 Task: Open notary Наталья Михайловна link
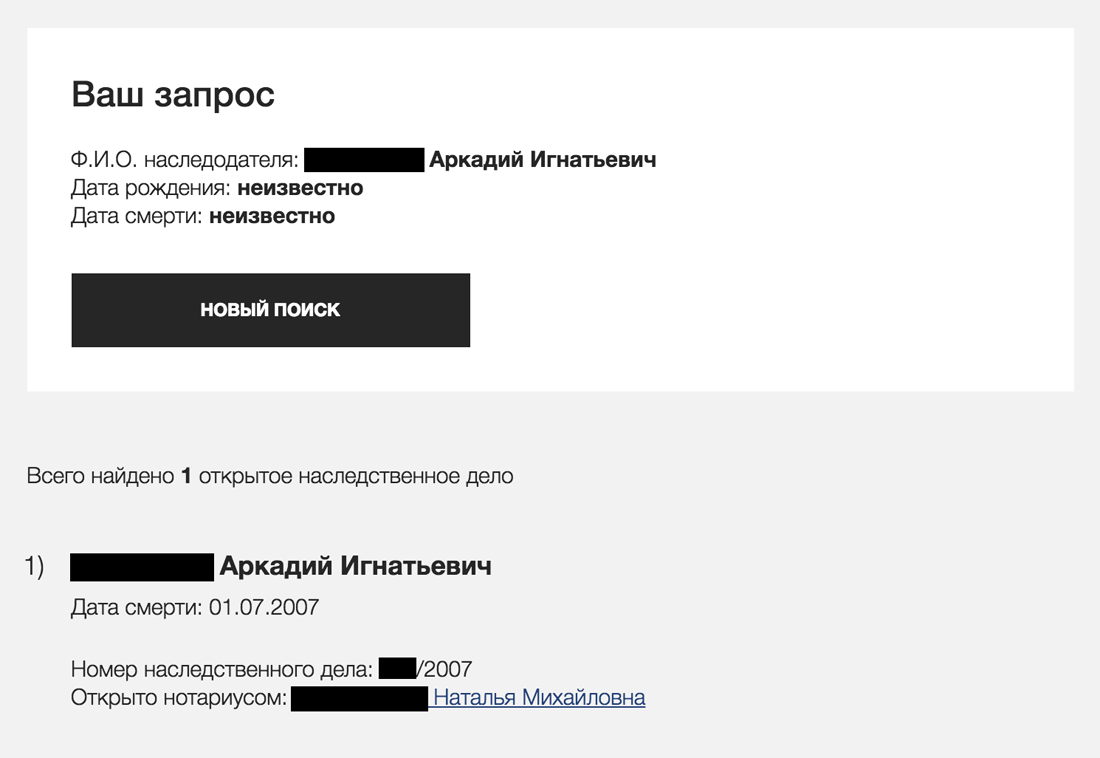tap(539, 698)
